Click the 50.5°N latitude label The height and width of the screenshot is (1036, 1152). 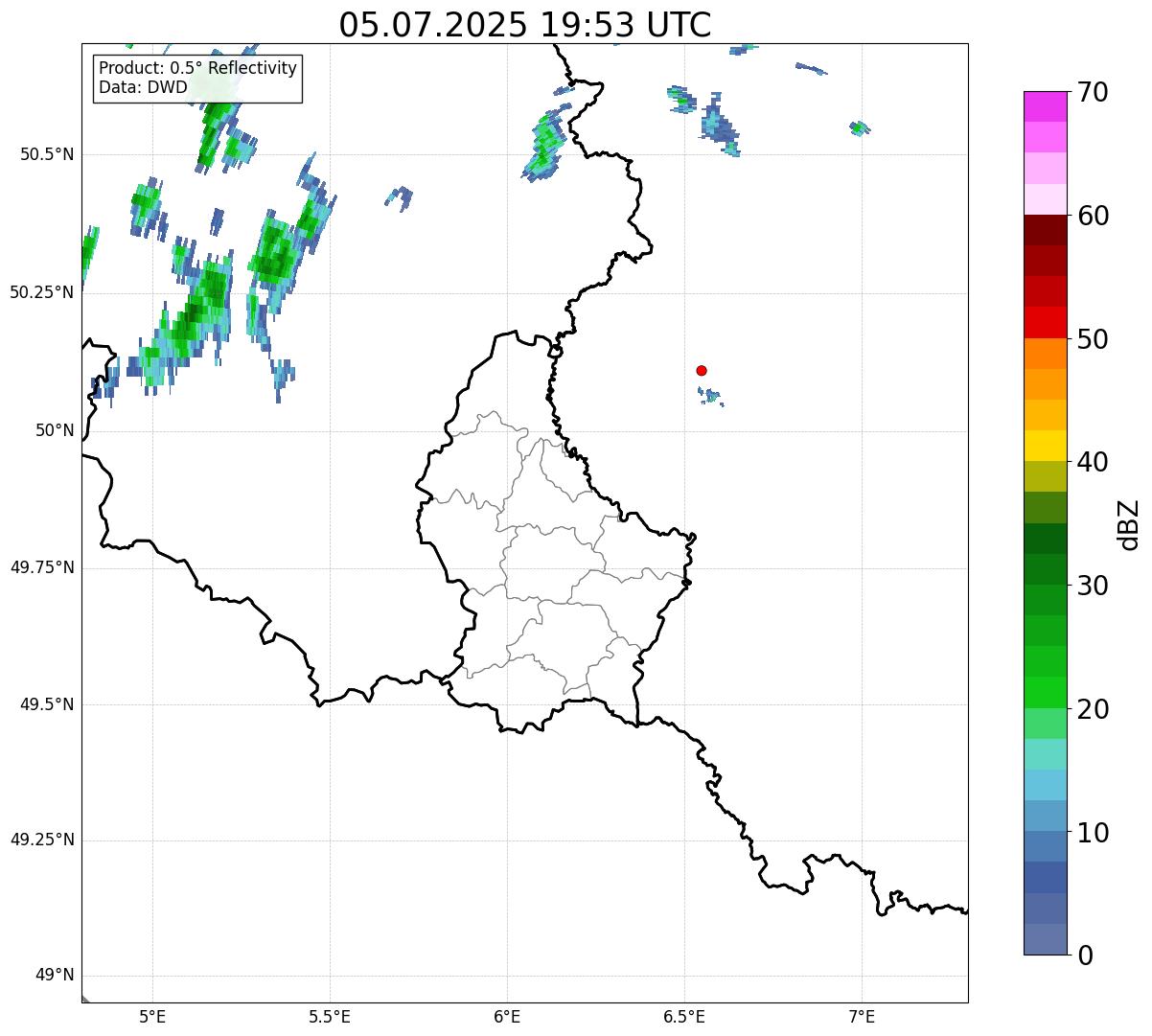click(x=47, y=154)
